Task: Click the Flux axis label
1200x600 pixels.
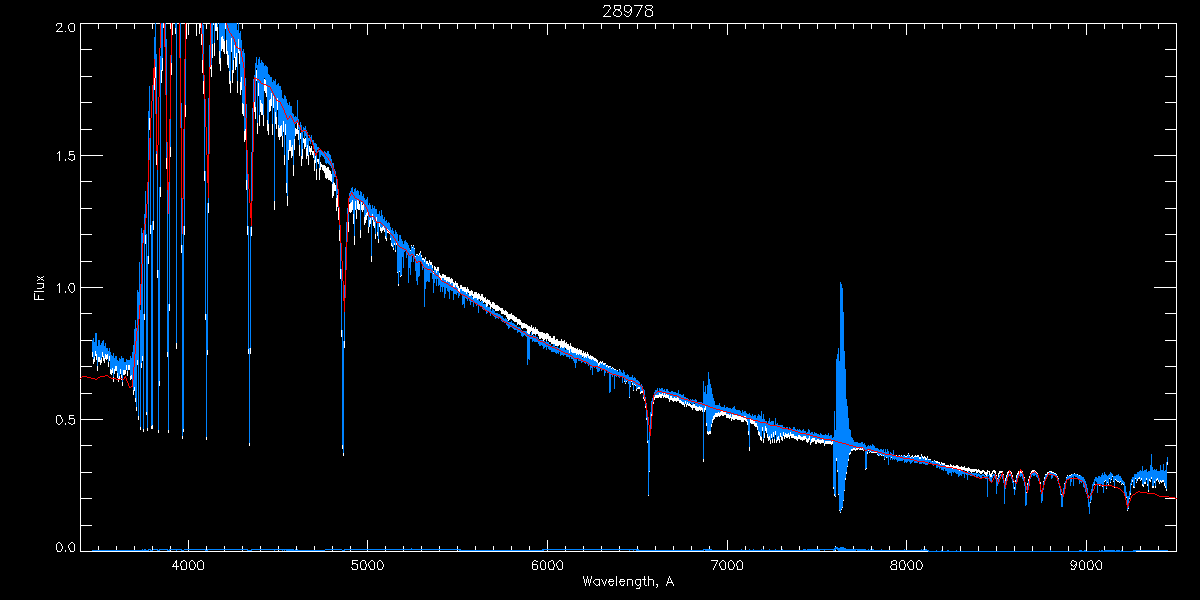Action: [40, 288]
